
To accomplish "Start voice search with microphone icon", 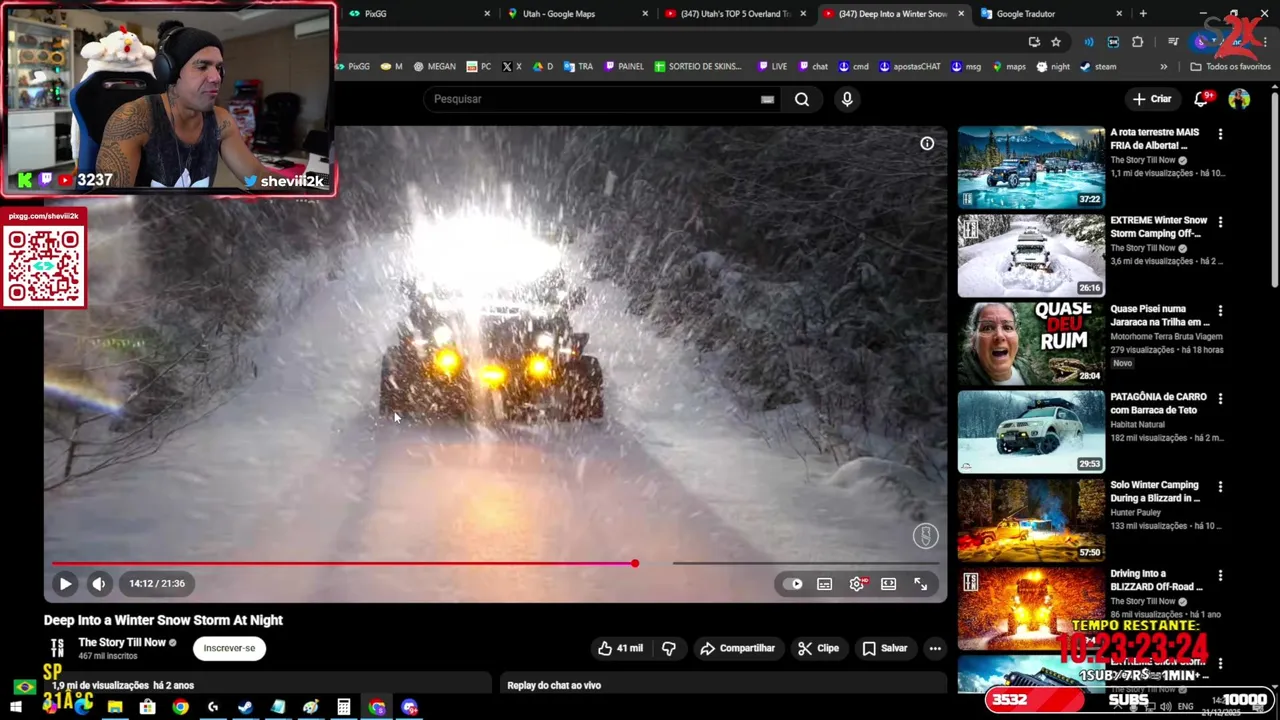I will point(847,99).
